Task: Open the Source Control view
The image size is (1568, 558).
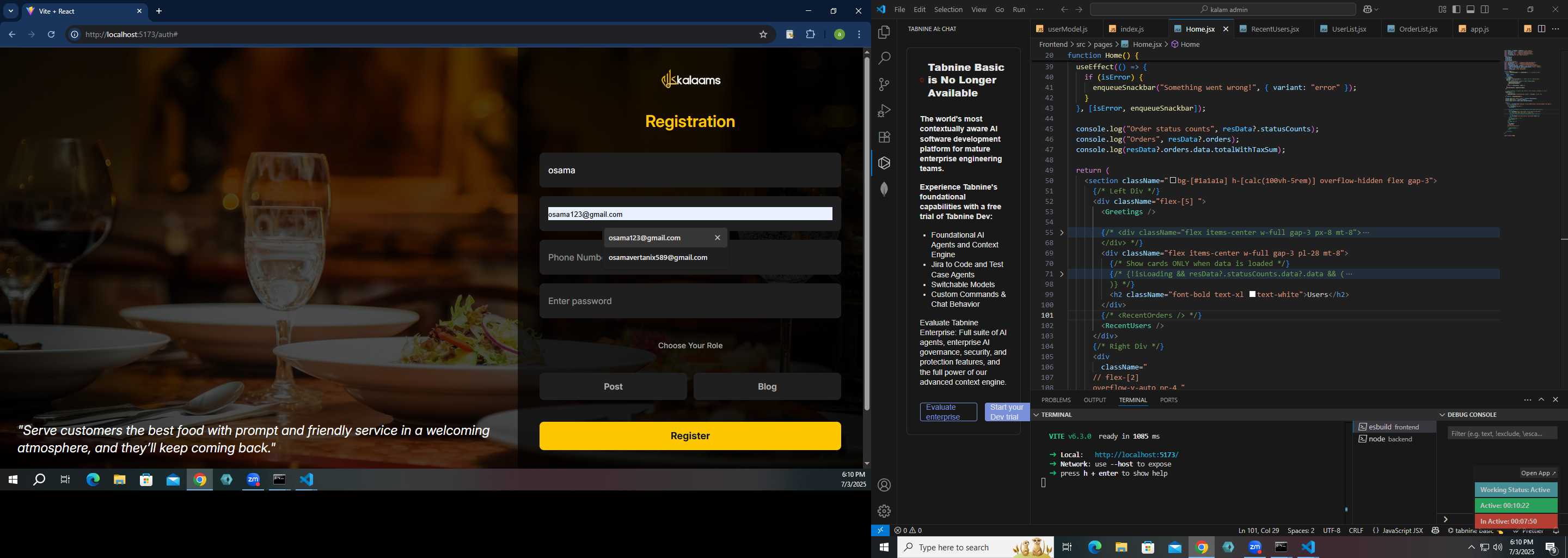Action: pos(884,84)
